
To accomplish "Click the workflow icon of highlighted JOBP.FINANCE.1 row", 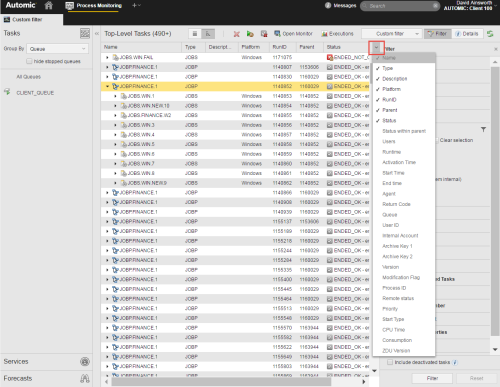I will pyautogui.click(x=116, y=86).
